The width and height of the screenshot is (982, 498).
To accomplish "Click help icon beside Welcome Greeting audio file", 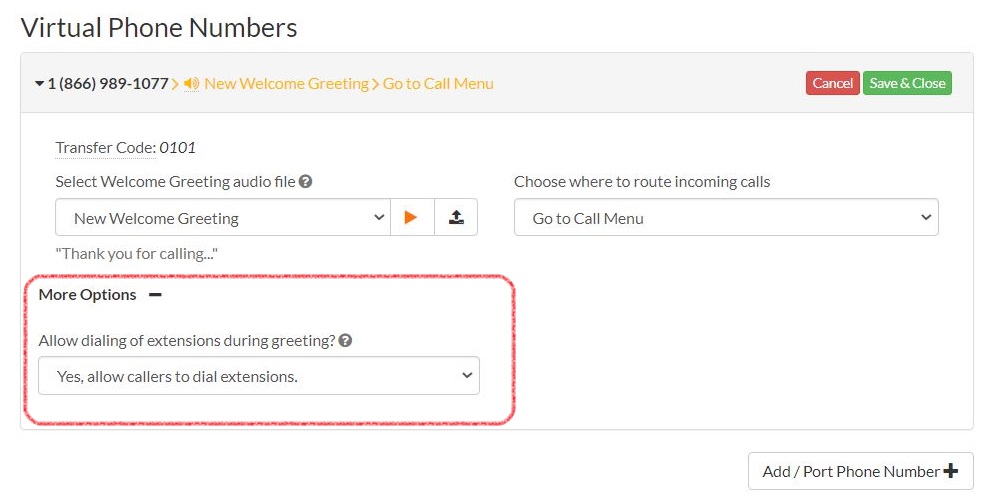I will (305, 182).
